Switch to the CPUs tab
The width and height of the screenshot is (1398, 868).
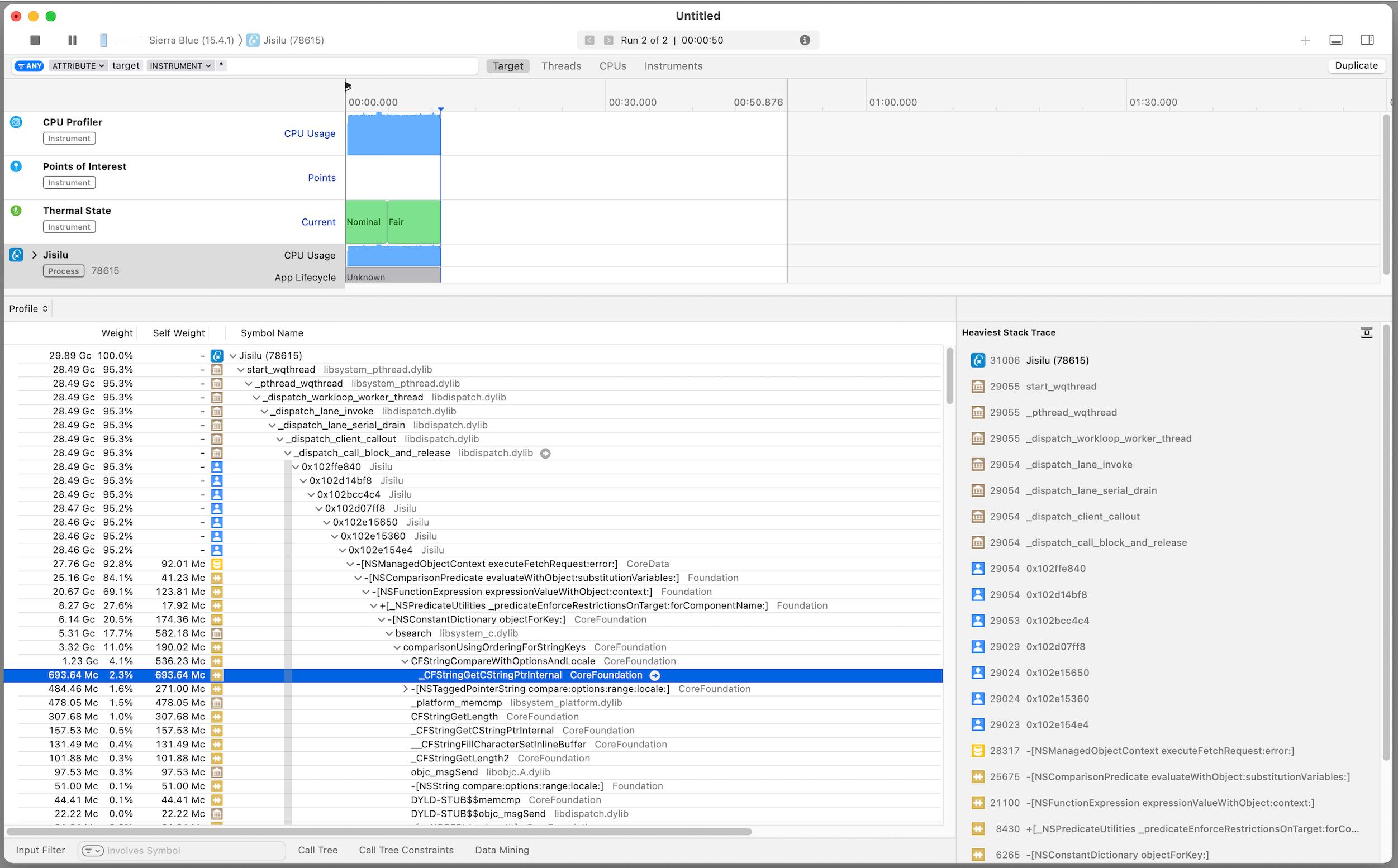point(612,66)
